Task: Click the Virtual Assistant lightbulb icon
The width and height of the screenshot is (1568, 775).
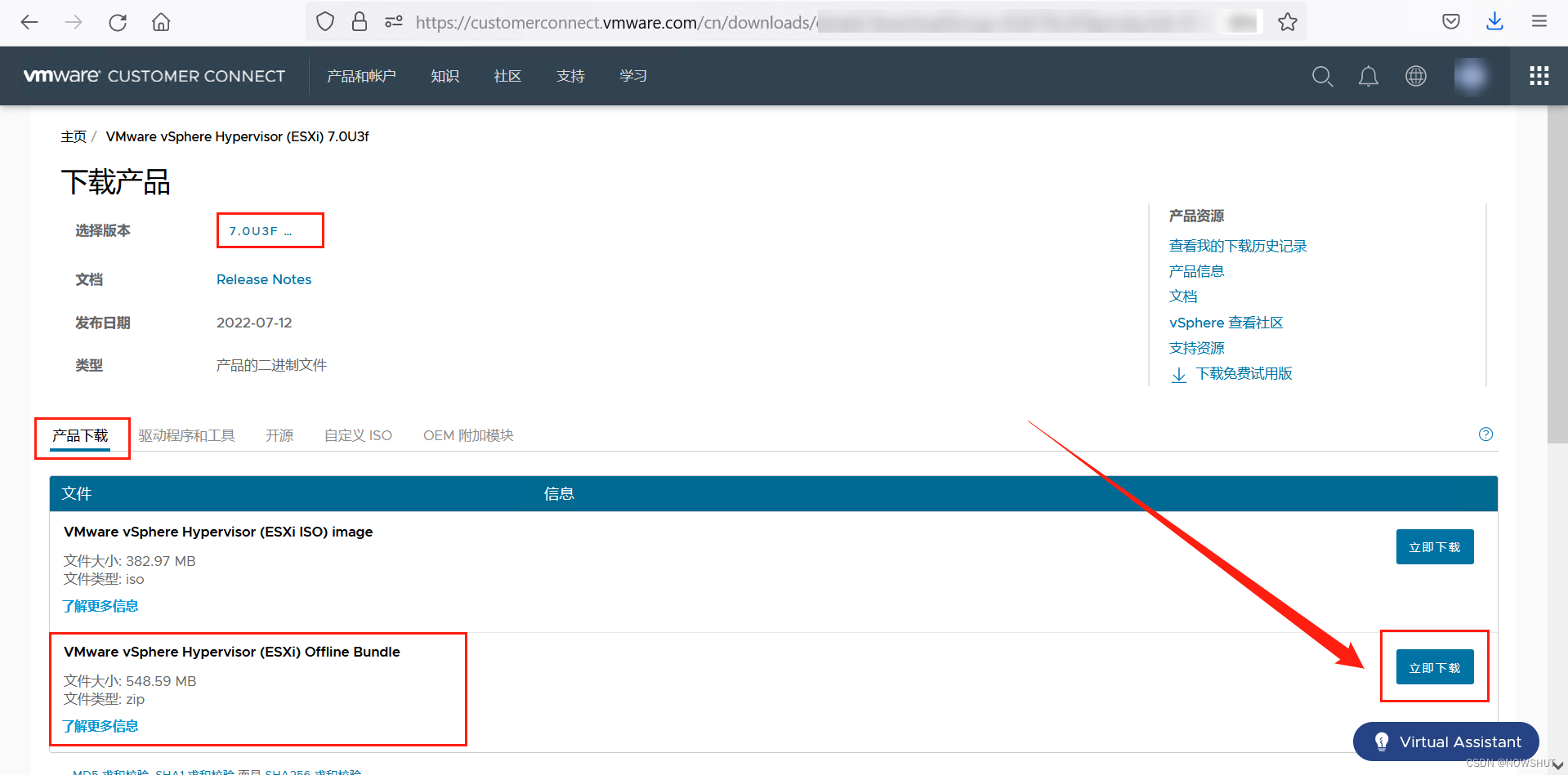Action: click(x=1382, y=742)
